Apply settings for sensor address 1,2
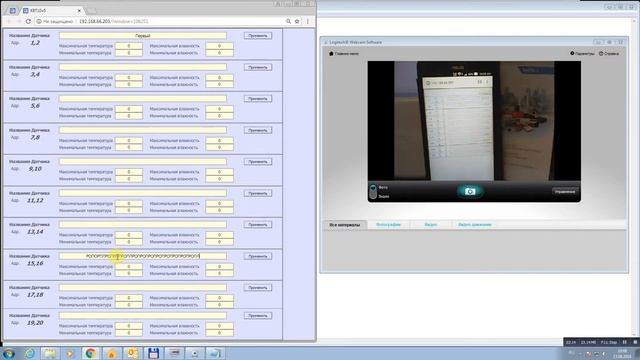Viewport: 640px width, 360px height. (258, 36)
